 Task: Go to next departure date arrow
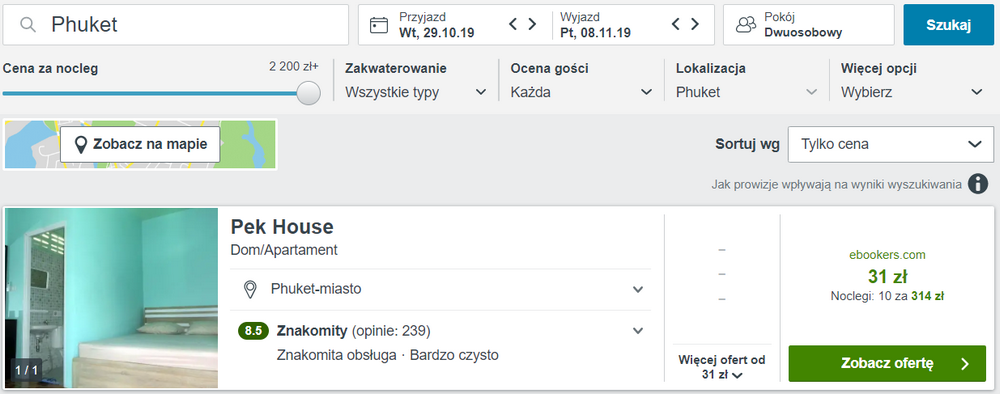point(695,24)
